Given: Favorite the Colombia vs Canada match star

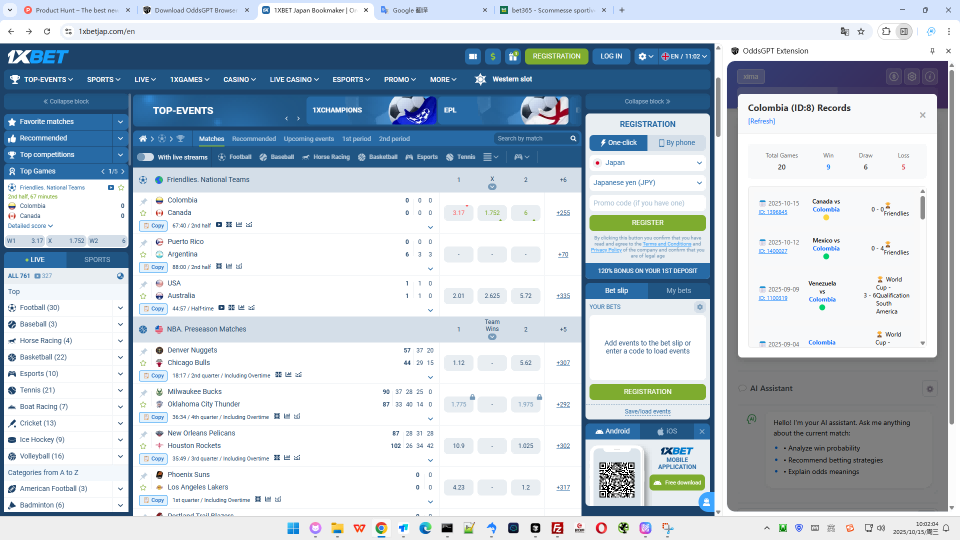Looking at the screenshot, I should click(143, 213).
